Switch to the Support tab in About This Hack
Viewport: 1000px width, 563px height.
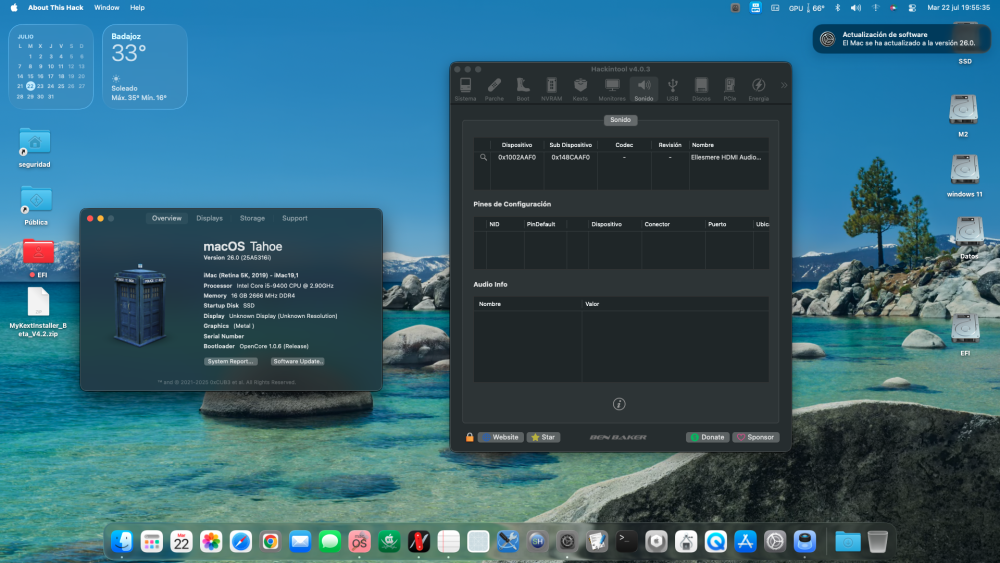[295, 218]
